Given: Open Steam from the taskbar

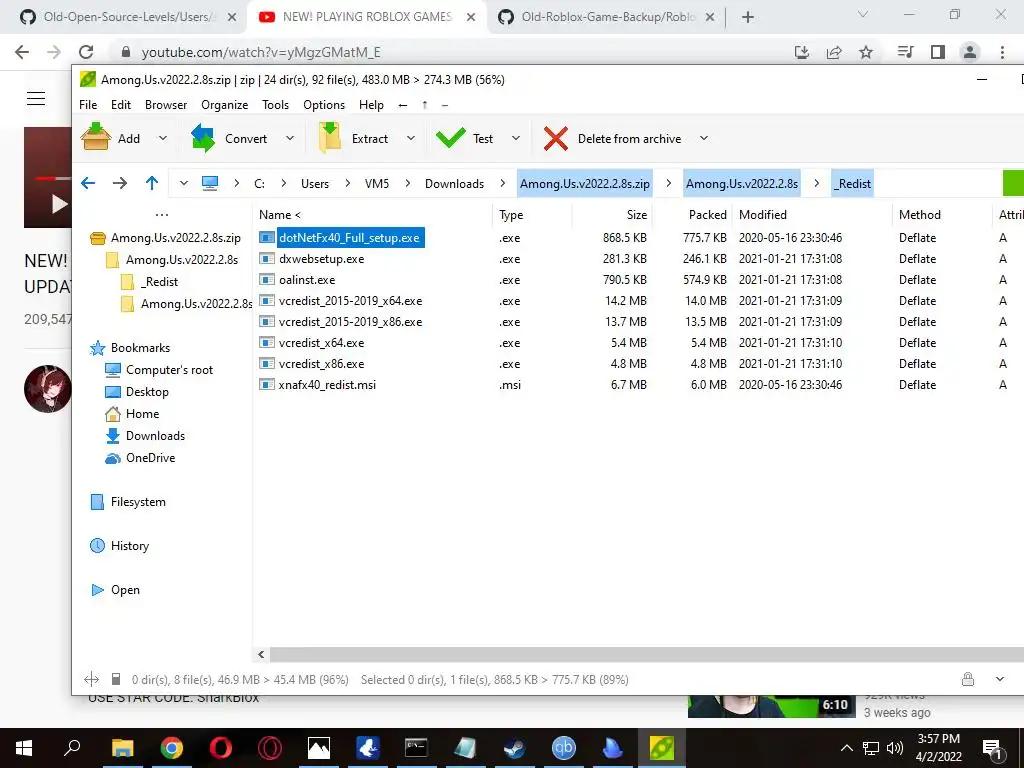Looking at the screenshot, I should [x=514, y=748].
